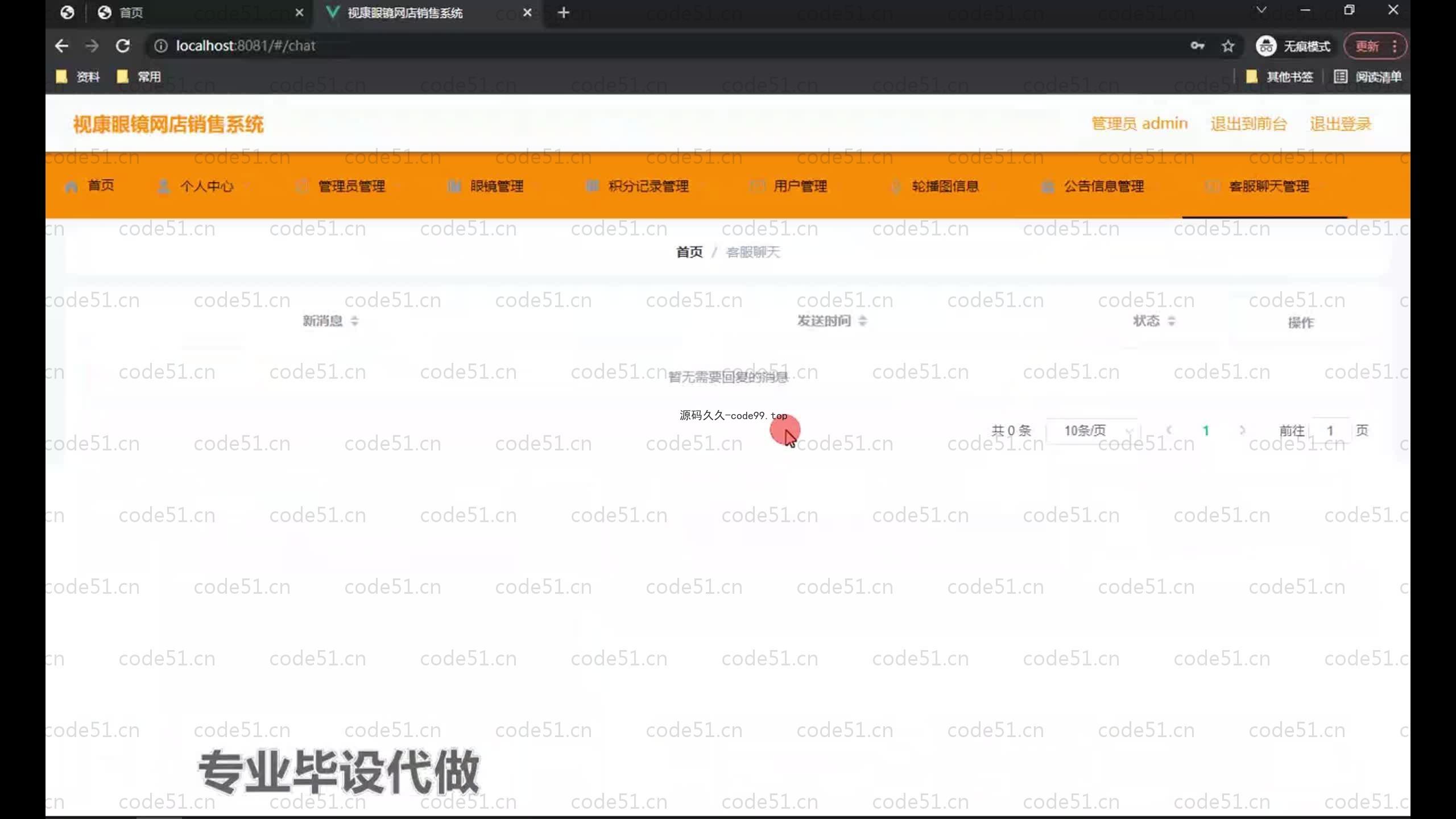Open the browser three-dot menu
This screenshot has width=1456, height=819.
click(1395, 46)
